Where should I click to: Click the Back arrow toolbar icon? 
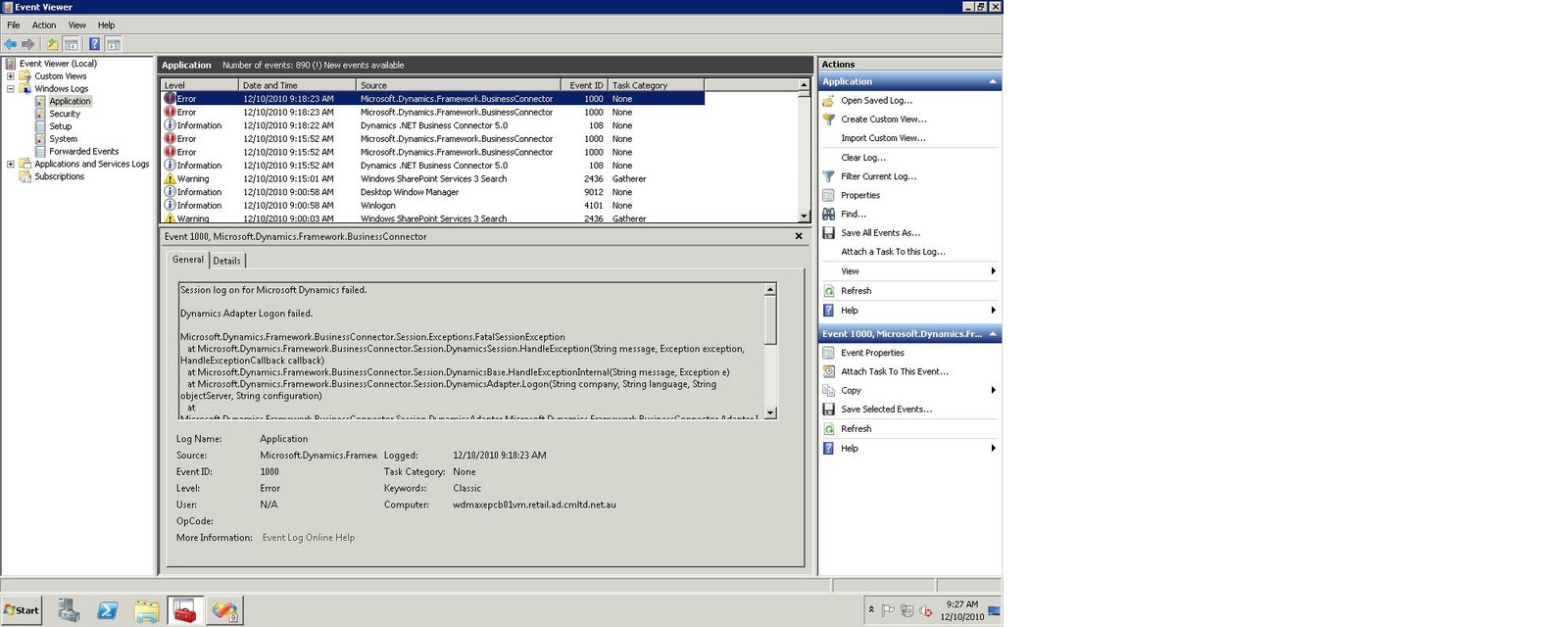click(11, 44)
